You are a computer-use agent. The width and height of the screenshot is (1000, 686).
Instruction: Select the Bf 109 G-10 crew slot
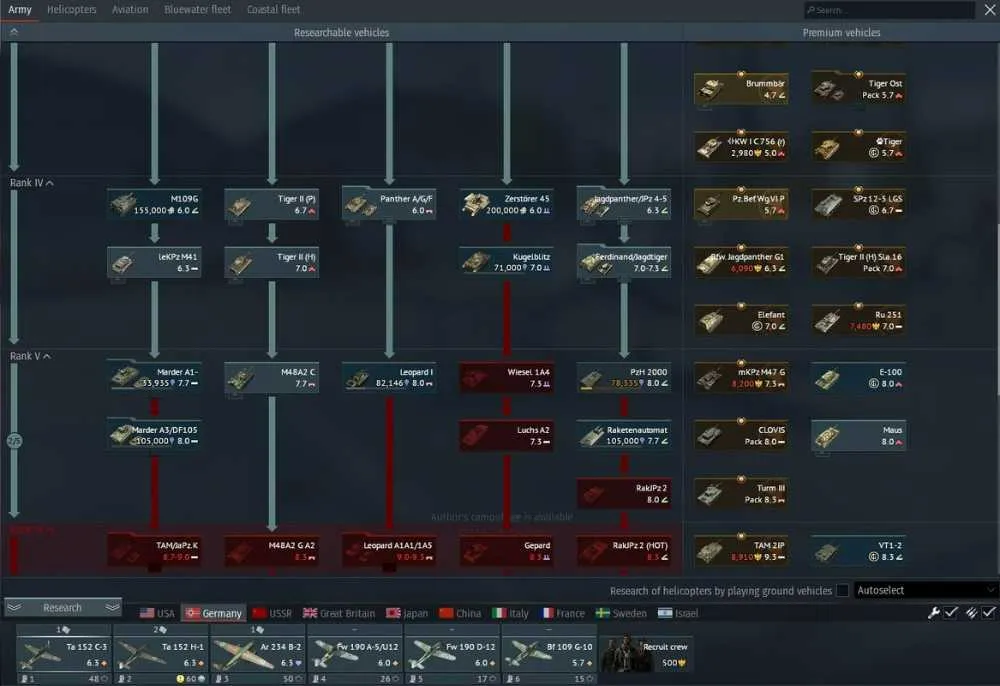[x=548, y=655]
